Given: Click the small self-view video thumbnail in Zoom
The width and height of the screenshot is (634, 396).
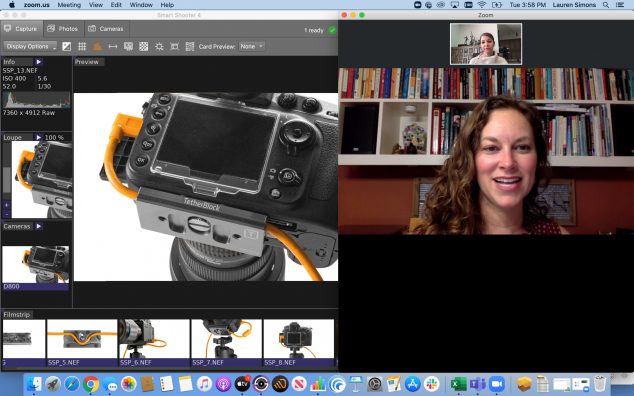Looking at the screenshot, I should click(x=486, y=44).
